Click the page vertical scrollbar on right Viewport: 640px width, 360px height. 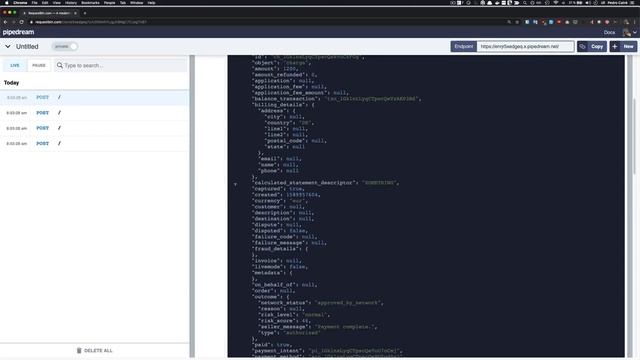point(634,136)
